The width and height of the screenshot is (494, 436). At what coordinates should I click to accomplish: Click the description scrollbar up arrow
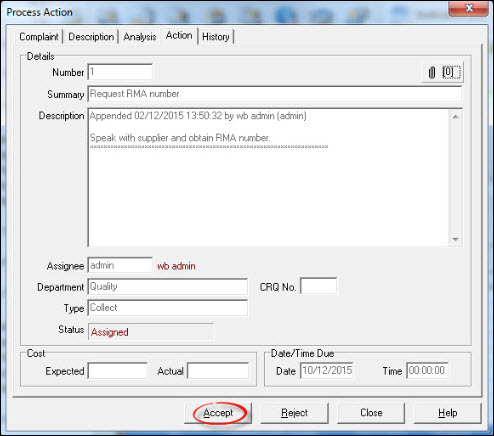click(x=456, y=116)
